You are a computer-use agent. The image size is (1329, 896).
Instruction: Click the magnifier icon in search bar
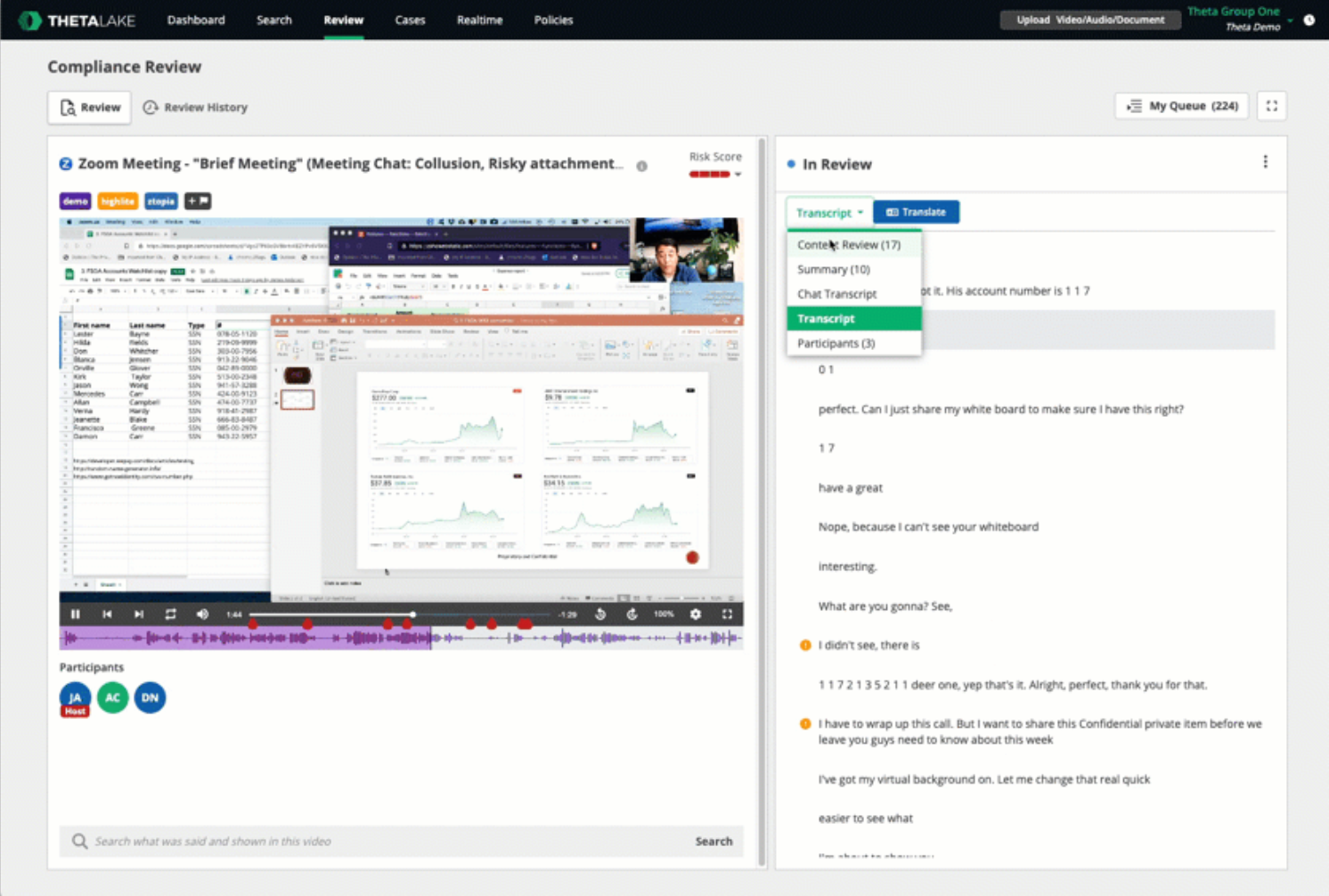coord(79,841)
